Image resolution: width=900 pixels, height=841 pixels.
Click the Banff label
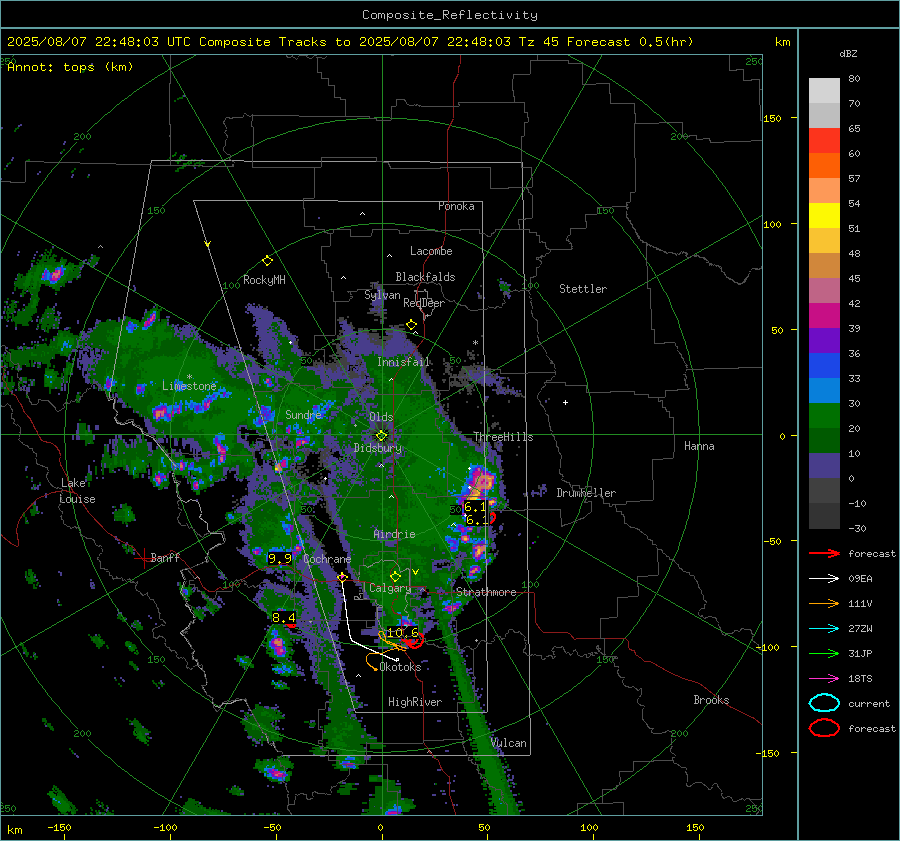(165, 558)
